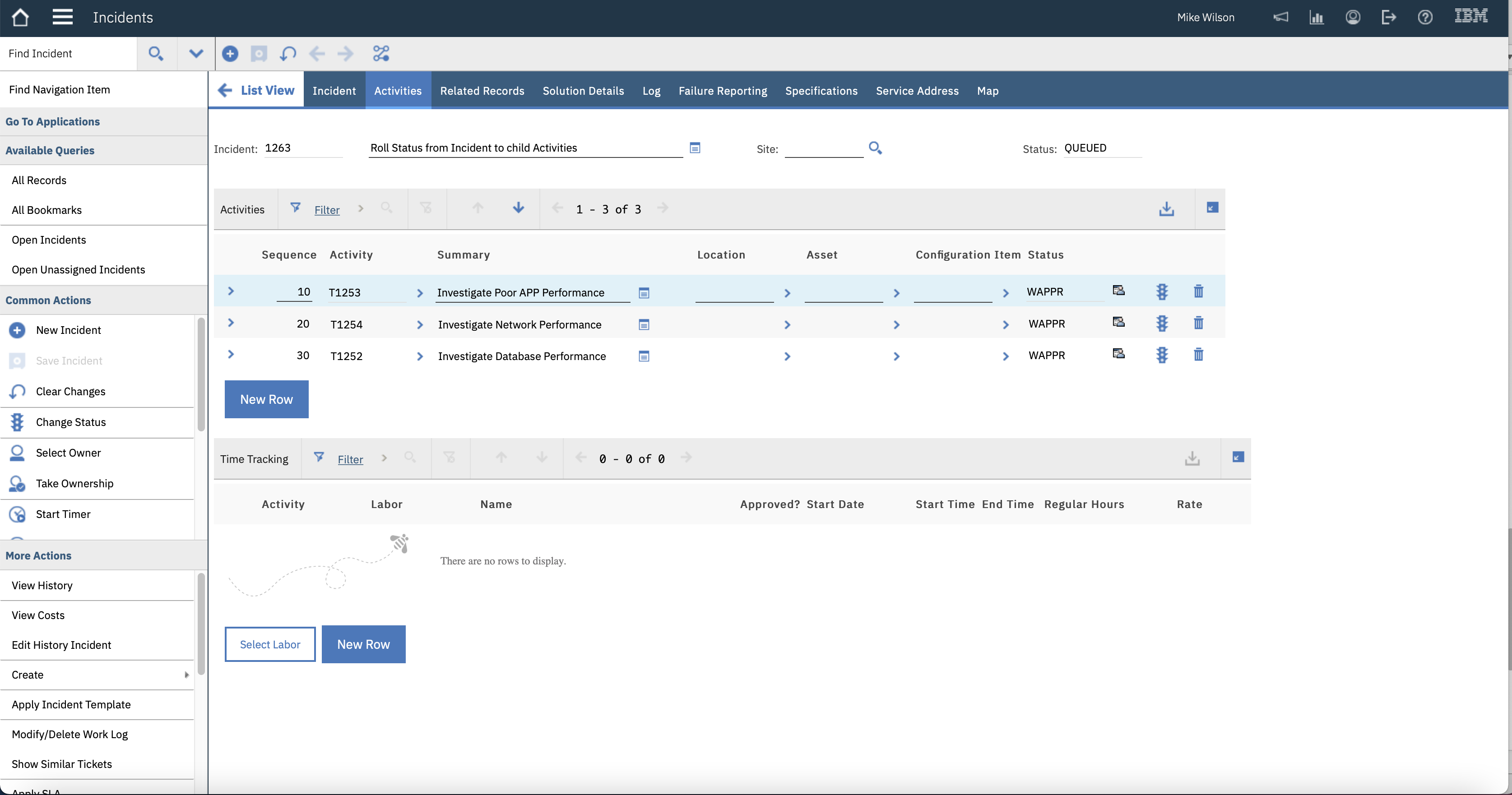The image size is (1512, 795).
Task: Click the Change Status icon for activity T1253
Action: (1162, 291)
